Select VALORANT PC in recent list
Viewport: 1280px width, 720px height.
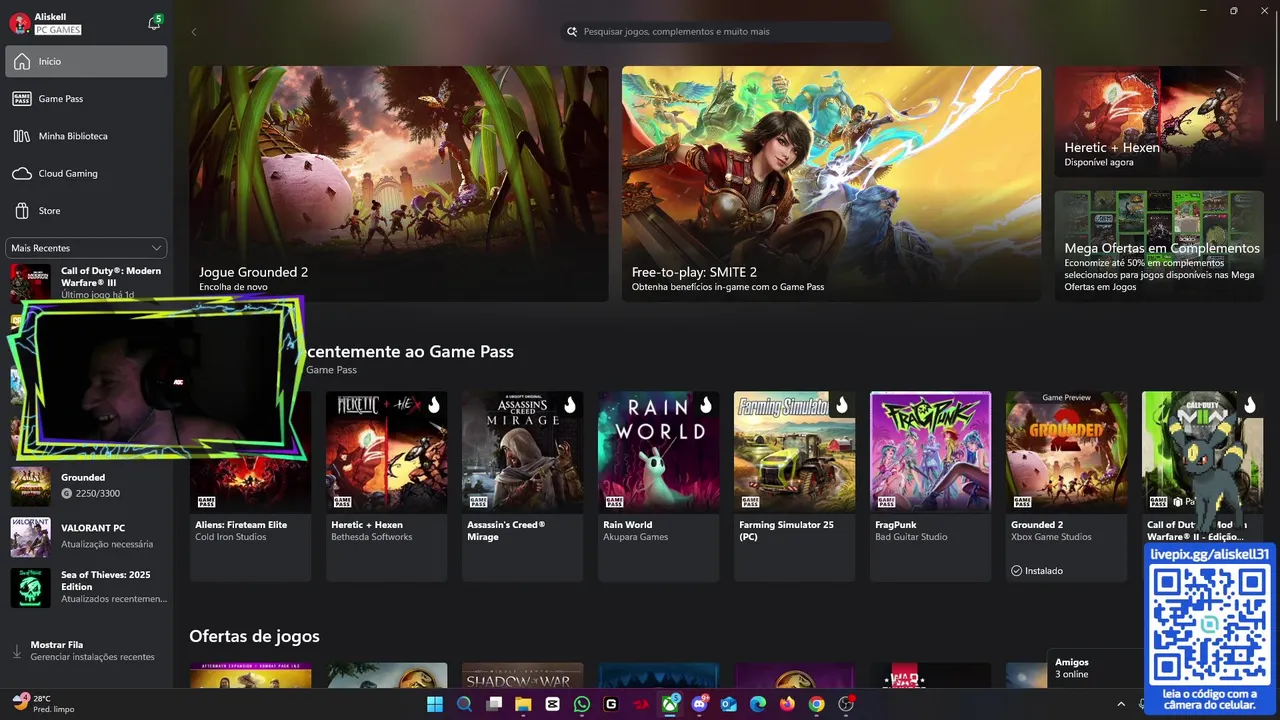click(x=86, y=536)
